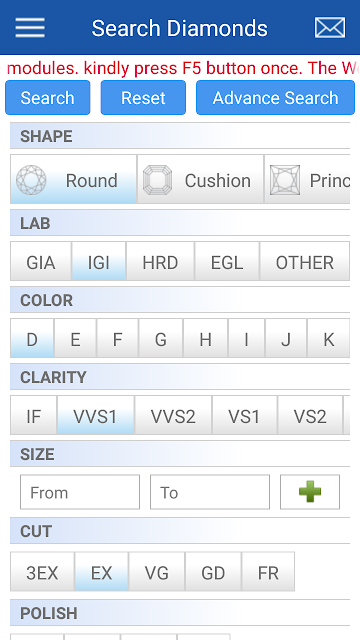Select the Cushion diamond shape
The image size is (360, 640).
(x=200, y=179)
